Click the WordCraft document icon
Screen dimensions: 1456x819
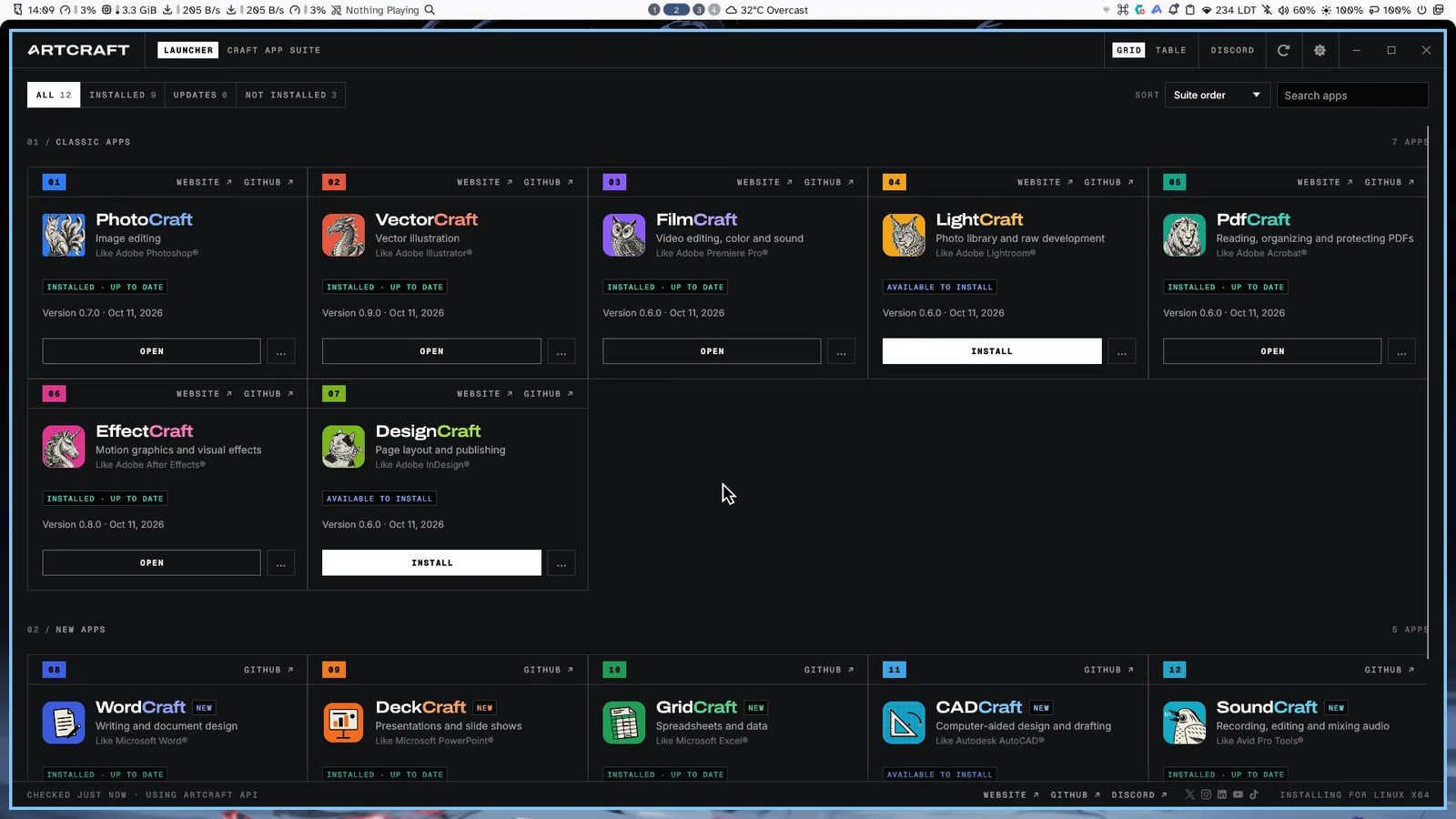click(64, 723)
